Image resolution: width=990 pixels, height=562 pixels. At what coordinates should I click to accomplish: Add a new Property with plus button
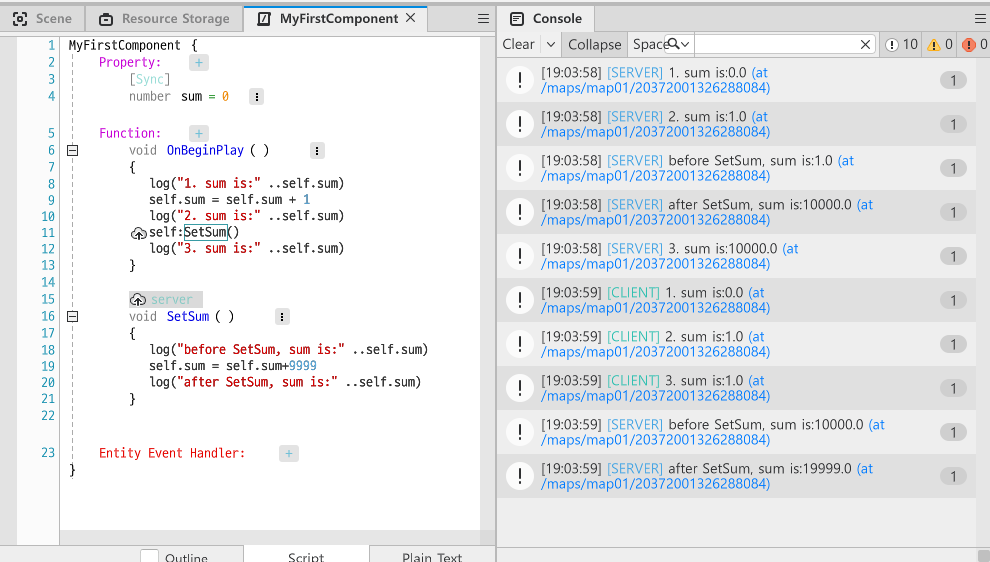[x=199, y=63]
